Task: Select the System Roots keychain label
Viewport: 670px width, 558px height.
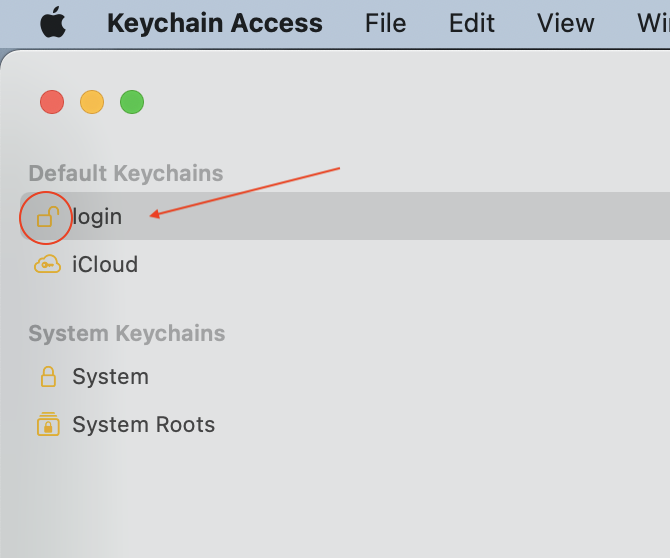Action: tap(143, 425)
